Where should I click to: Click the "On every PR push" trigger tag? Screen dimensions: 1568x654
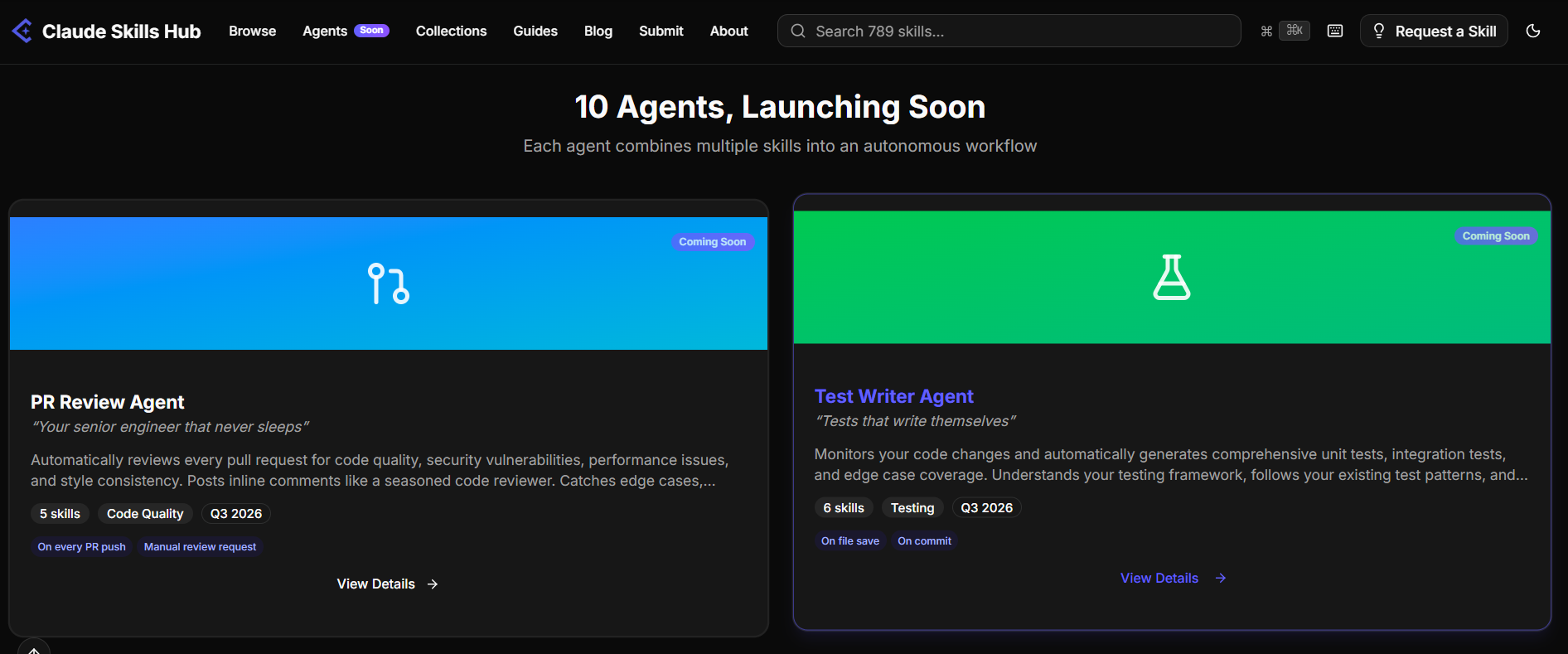[82, 547]
